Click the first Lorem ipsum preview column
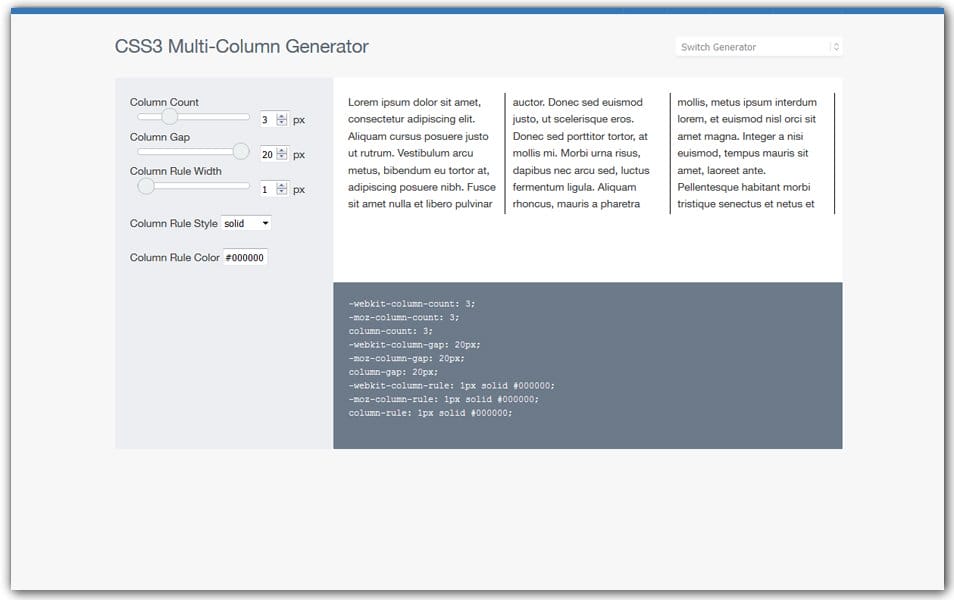The height and width of the screenshot is (600, 954). click(x=420, y=150)
